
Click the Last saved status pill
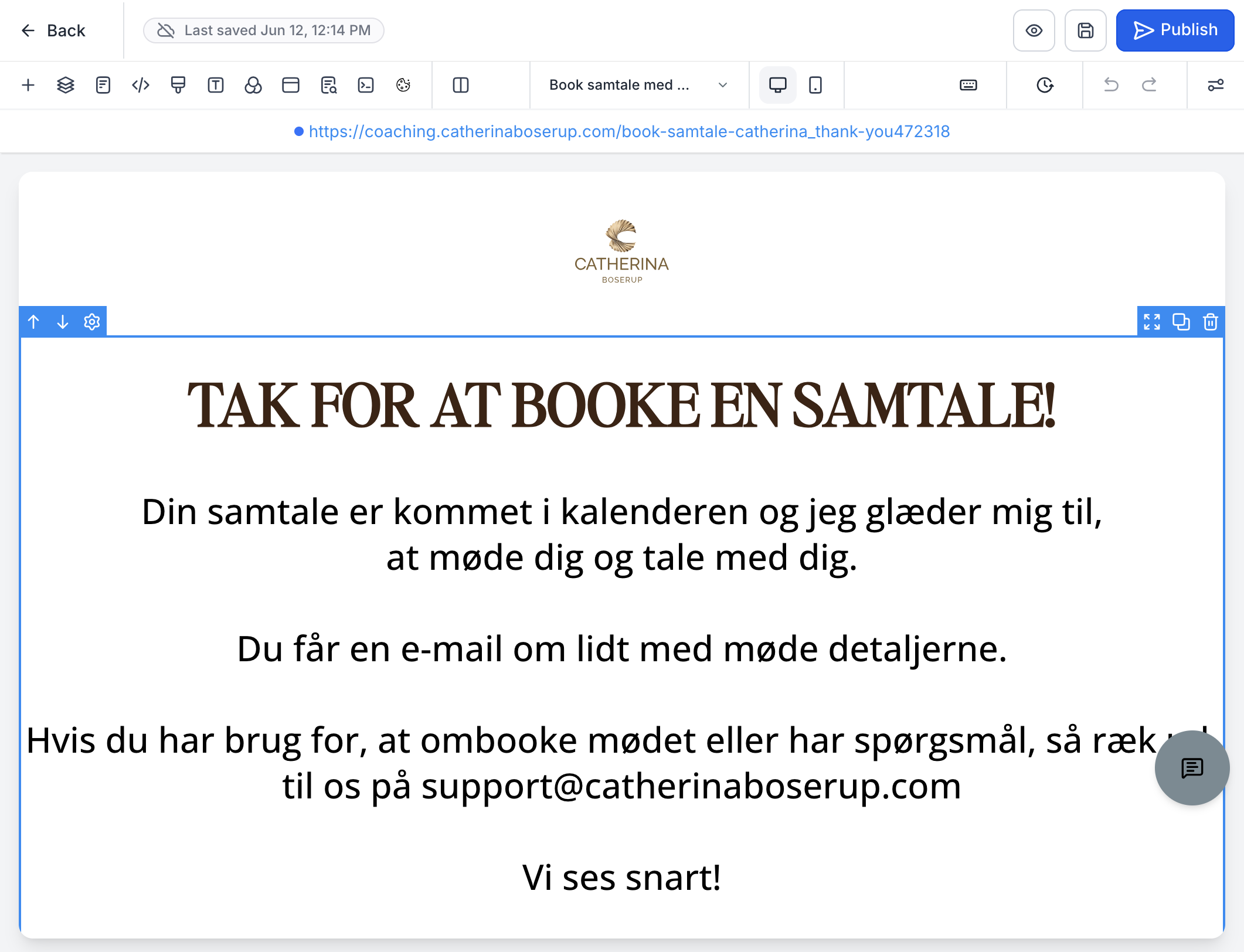[264, 30]
